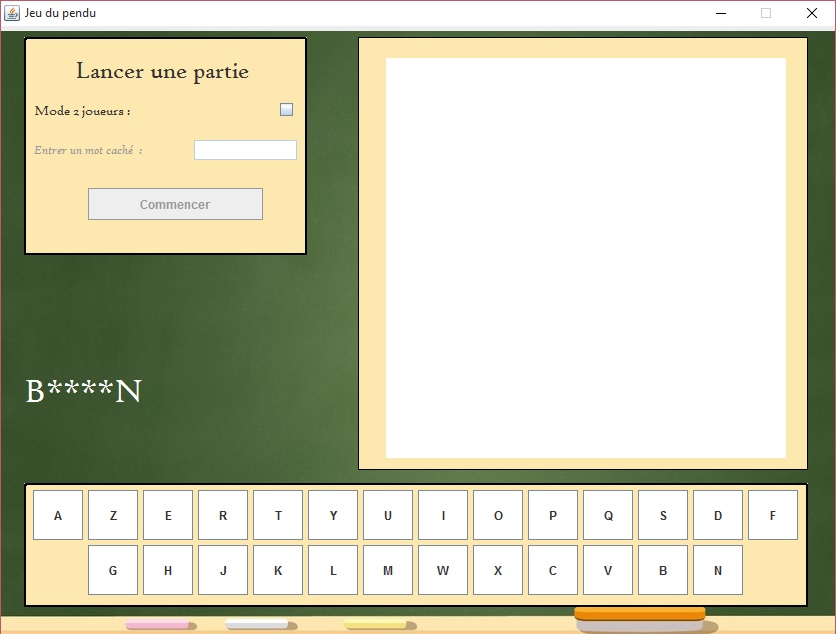Guess the letter G
The image size is (836, 634).
pyautogui.click(x=113, y=570)
